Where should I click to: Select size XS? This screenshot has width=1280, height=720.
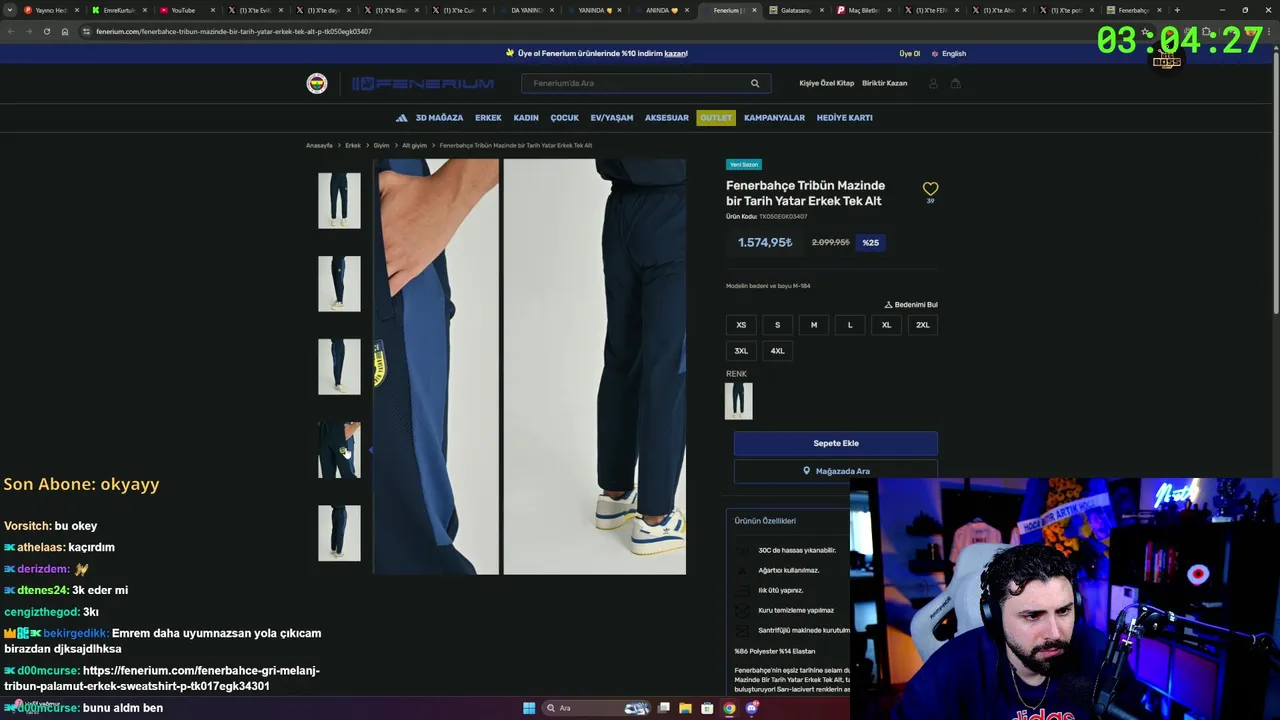coord(741,325)
